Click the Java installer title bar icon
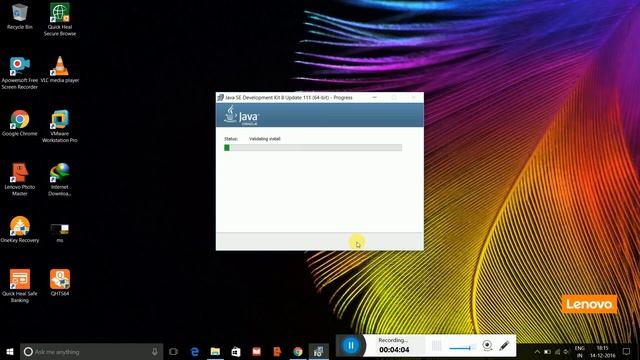Viewport: 640px width, 360px height. pyautogui.click(x=220, y=98)
